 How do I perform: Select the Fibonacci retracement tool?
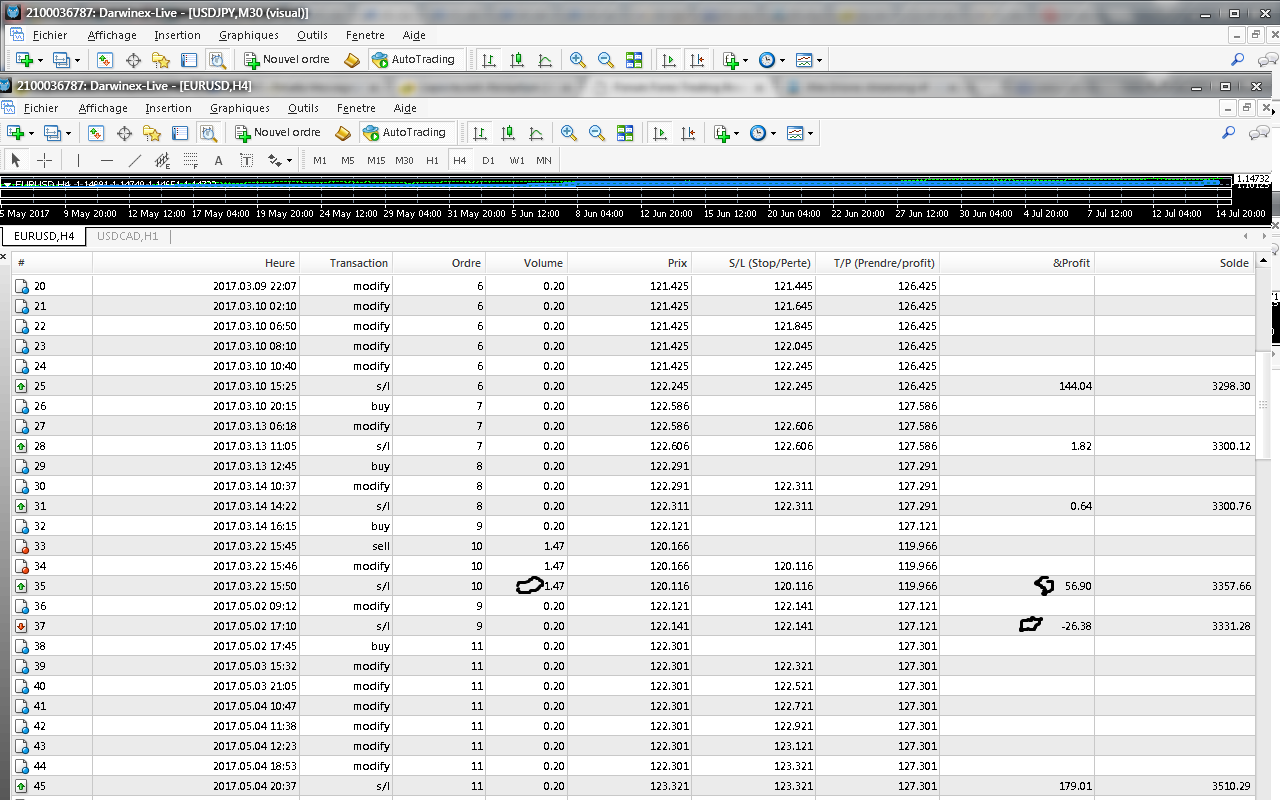click(190, 160)
